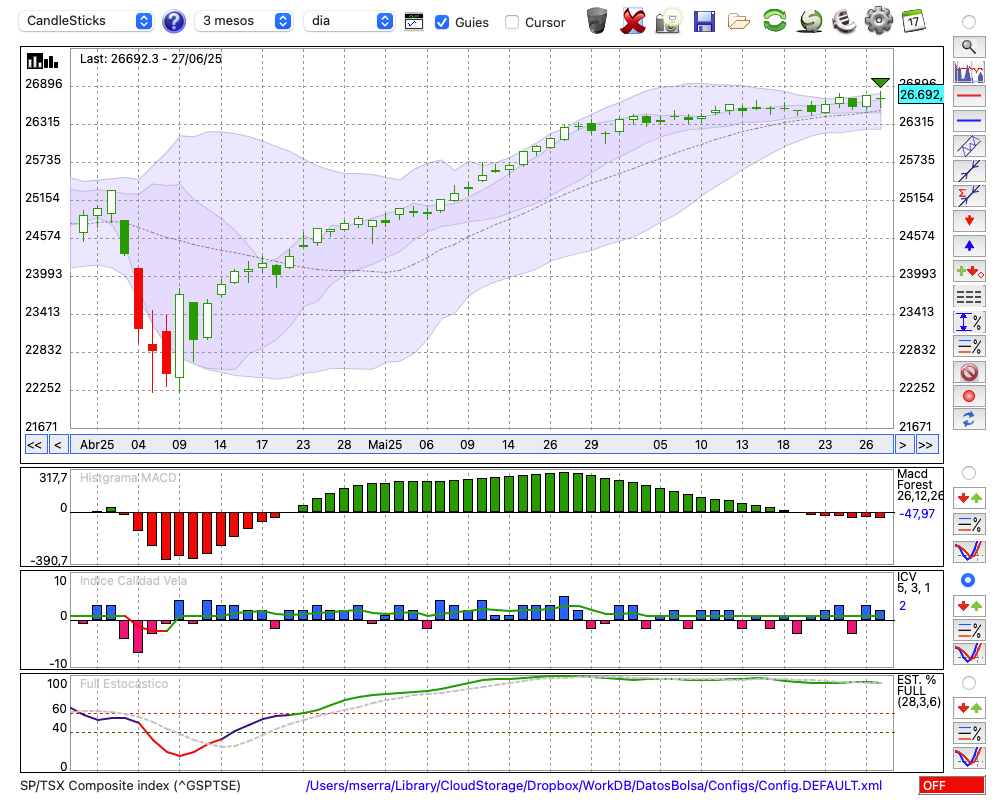This screenshot has height=800, width=1000.
Task: Click the triple dashed lines tool
Action: 969,297
